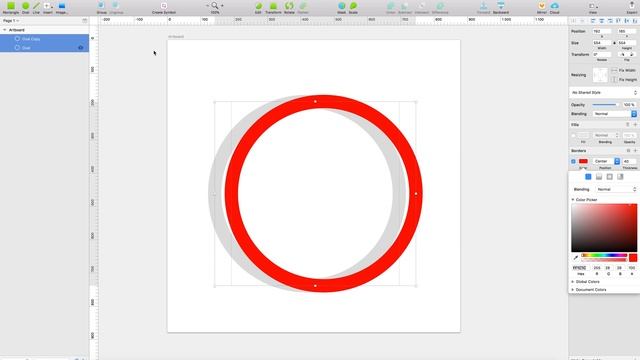Click the Ungroup toolbar icon
640x360 pixels.
tap(116, 6)
